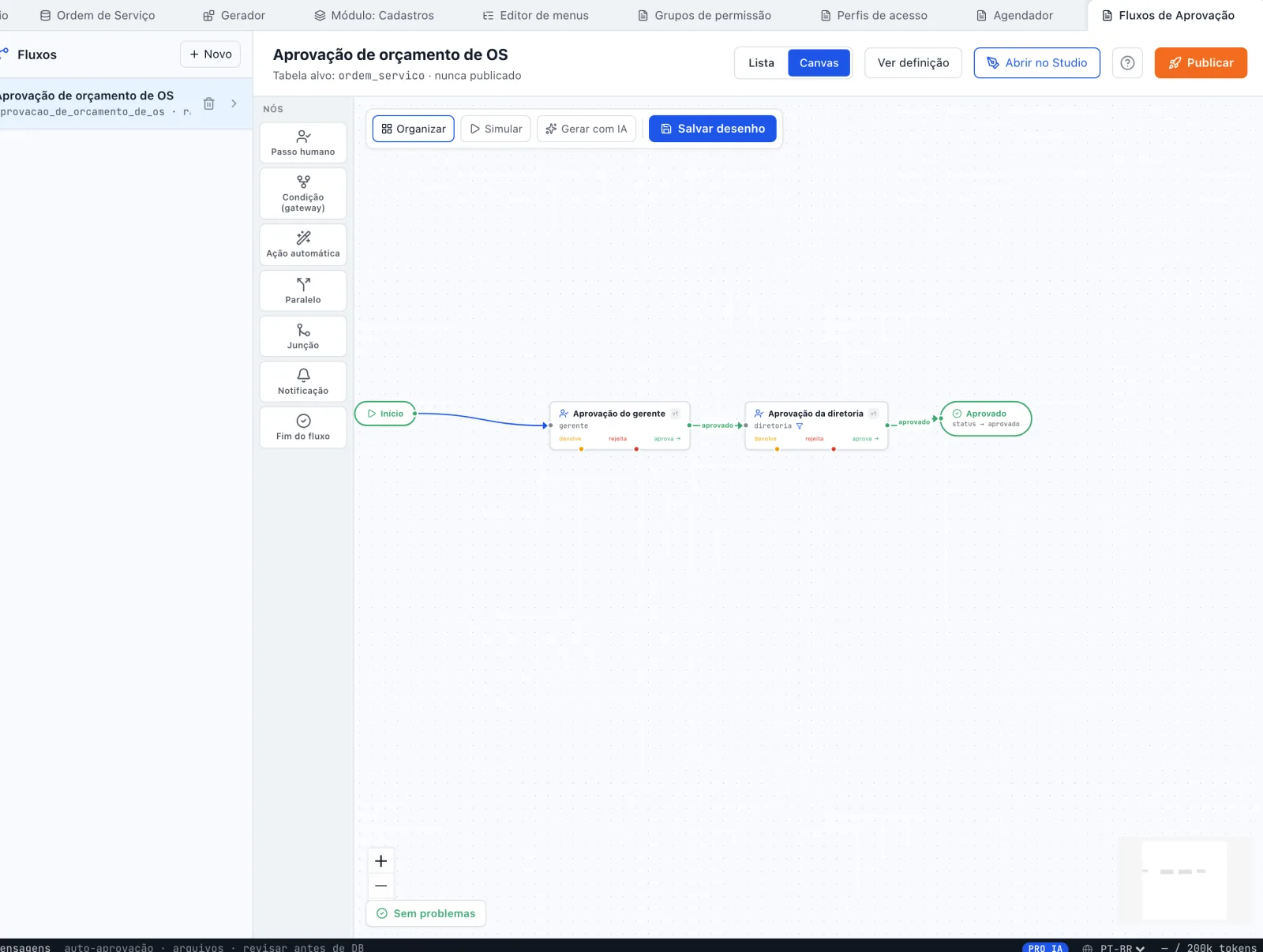Select the Aprovação do gerente node
Viewport: 1263px width, 952px height.
tap(620, 425)
